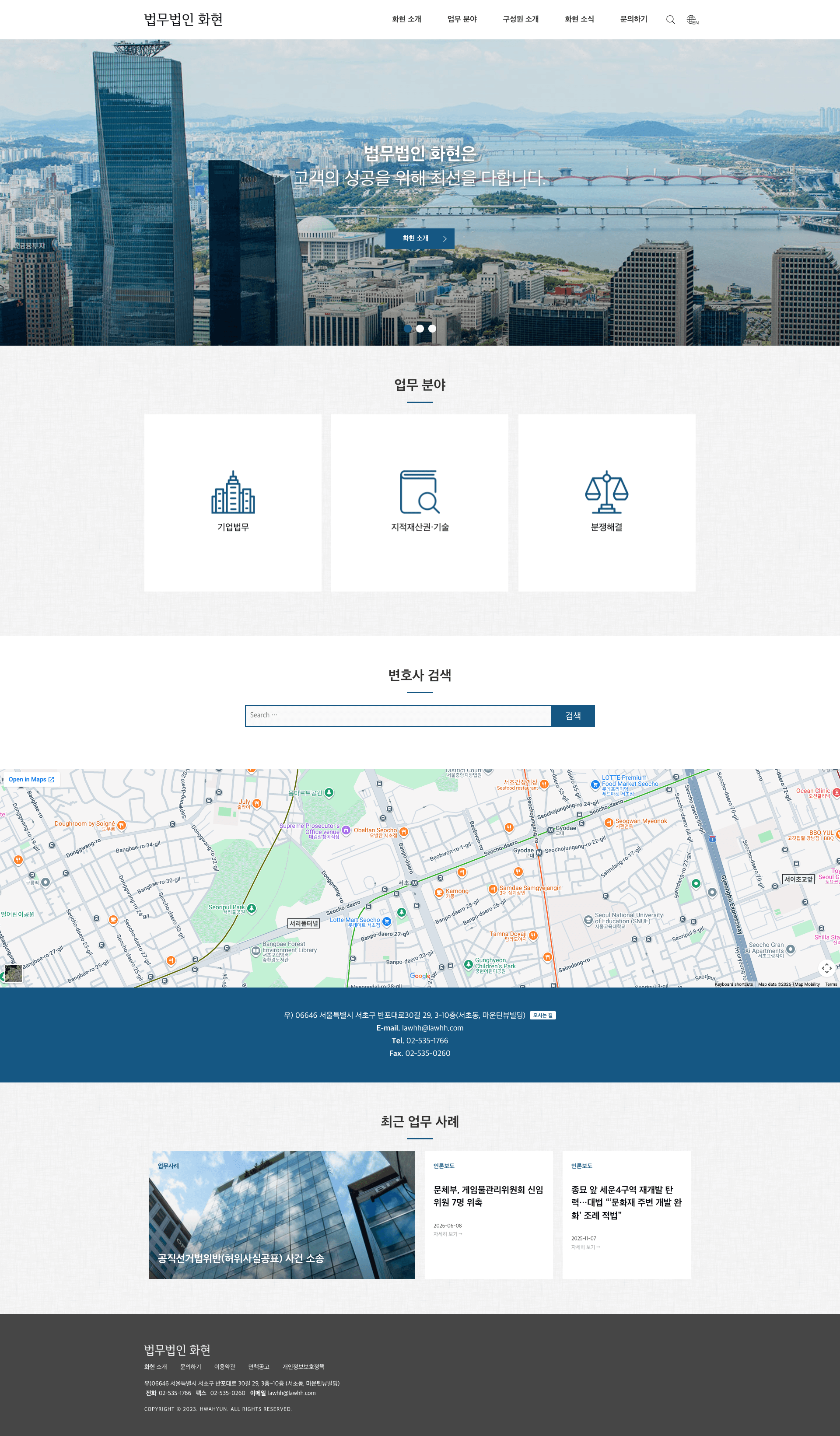The width and height of the screenshot is (840, 1436).
Task: Click July restaurant map marker
Action: 256,803
